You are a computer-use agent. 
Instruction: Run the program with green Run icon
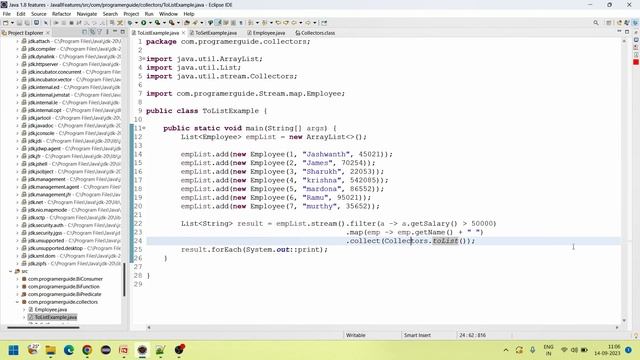(x=143, y=23)
